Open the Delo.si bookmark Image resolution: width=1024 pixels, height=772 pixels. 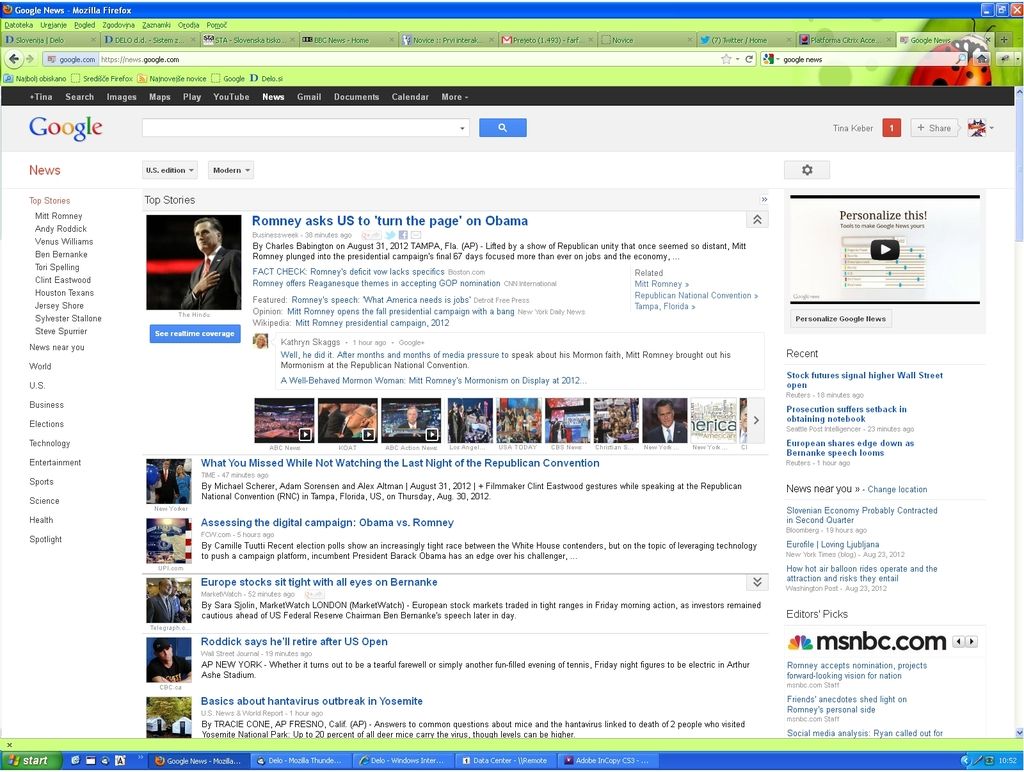pos(266,78)
